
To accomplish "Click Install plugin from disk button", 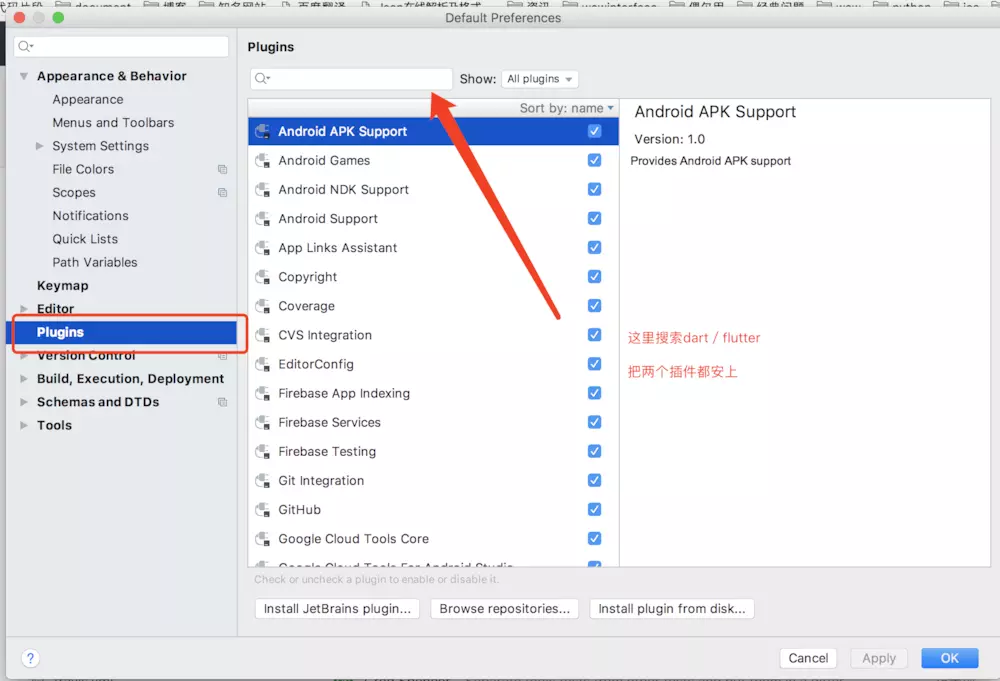I will 672,609.
